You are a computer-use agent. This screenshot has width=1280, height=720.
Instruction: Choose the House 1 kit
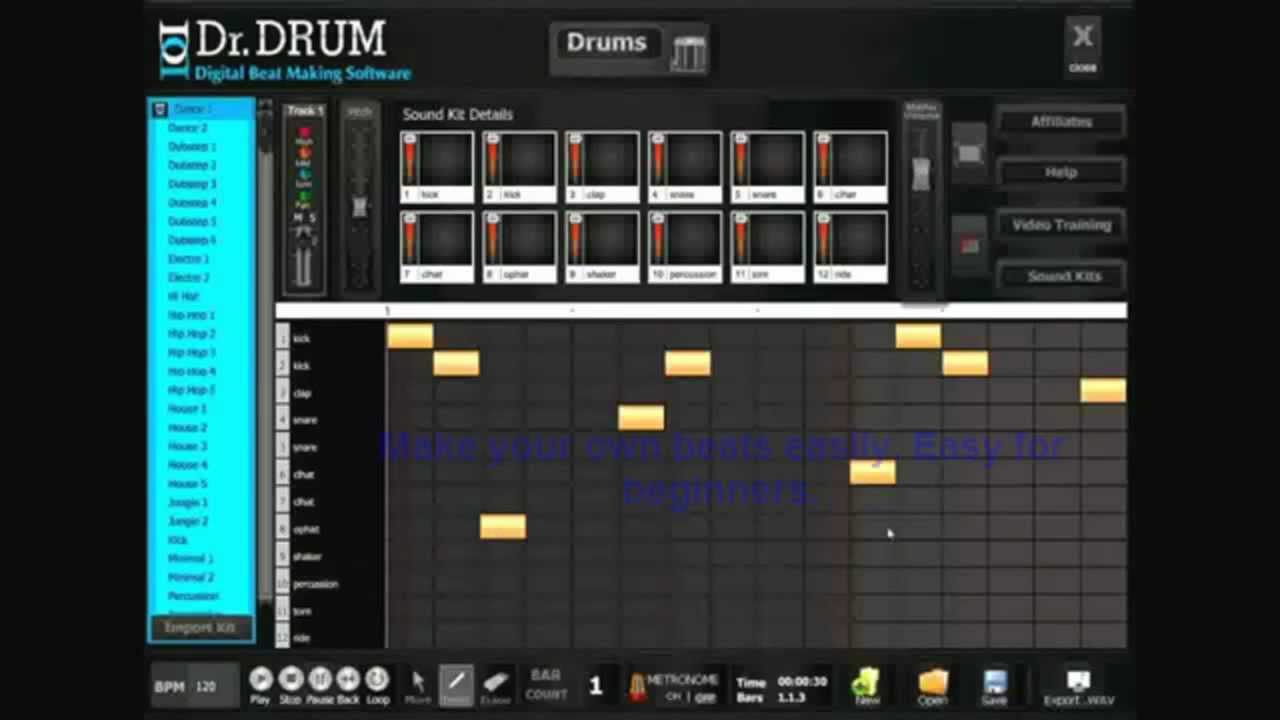tap(188, 409)
